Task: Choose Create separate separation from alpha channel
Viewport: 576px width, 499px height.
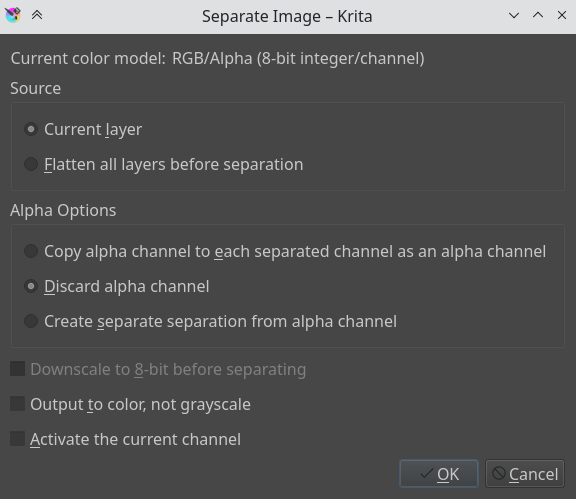Action: (210, 321)
